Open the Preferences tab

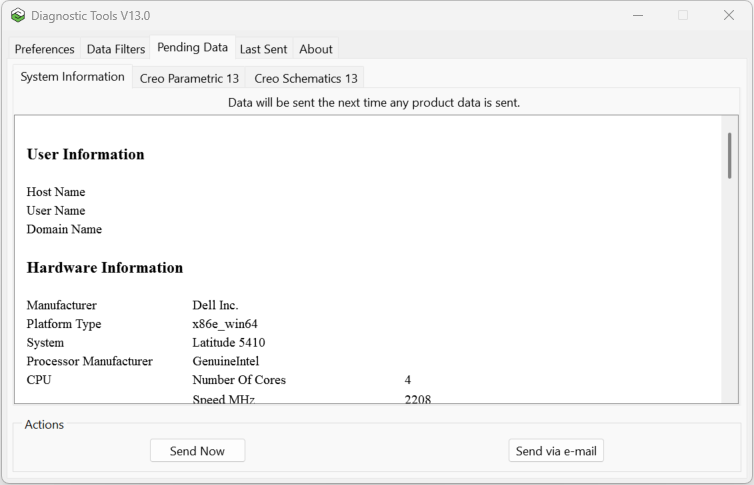(44, 49)
